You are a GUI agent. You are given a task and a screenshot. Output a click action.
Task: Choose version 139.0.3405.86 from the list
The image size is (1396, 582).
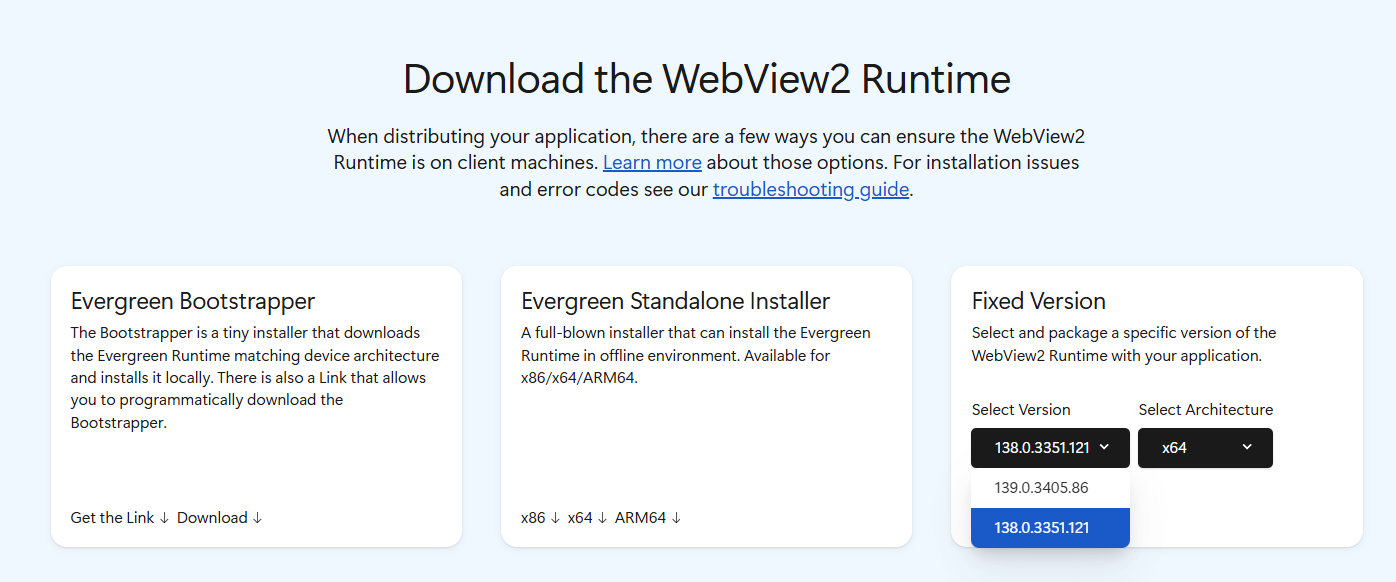click(1041, 488)
